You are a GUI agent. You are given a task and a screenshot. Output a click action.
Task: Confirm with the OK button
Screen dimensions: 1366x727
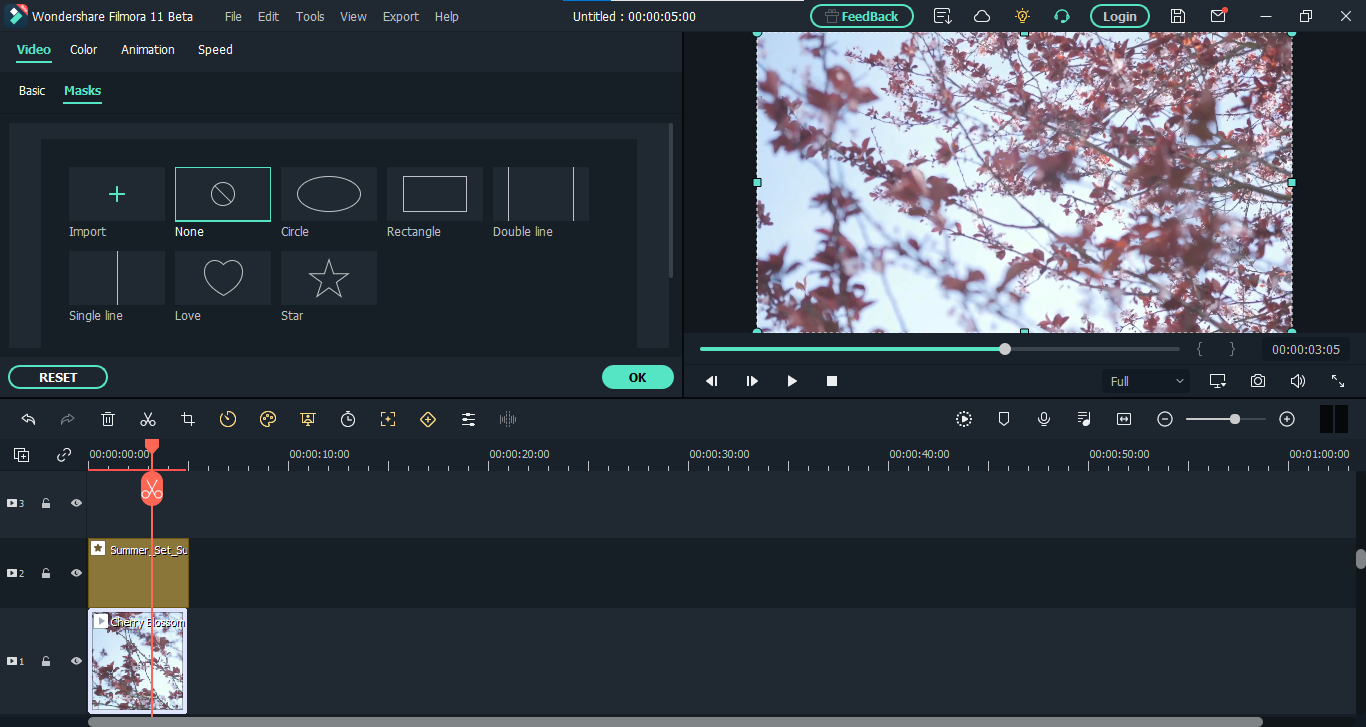(637, 377)
